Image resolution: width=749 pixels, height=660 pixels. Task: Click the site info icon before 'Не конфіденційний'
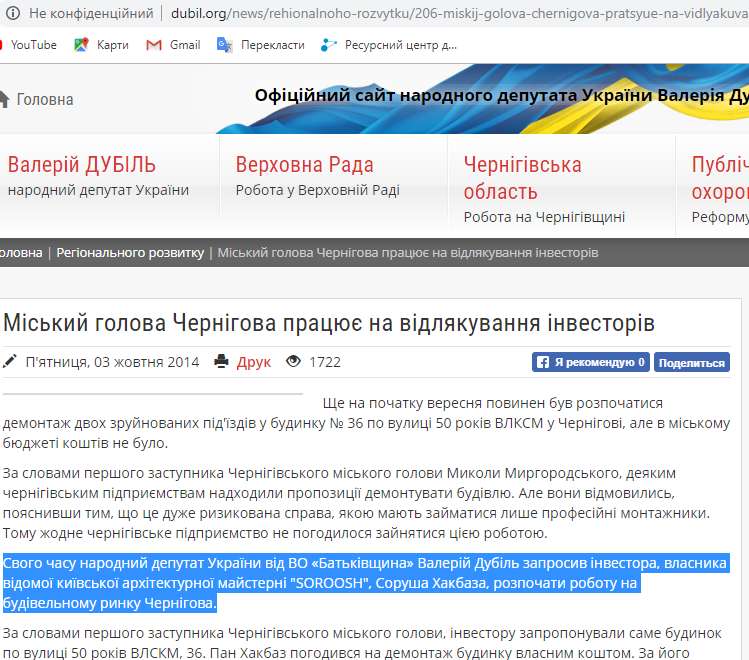(x=13, y=14)
